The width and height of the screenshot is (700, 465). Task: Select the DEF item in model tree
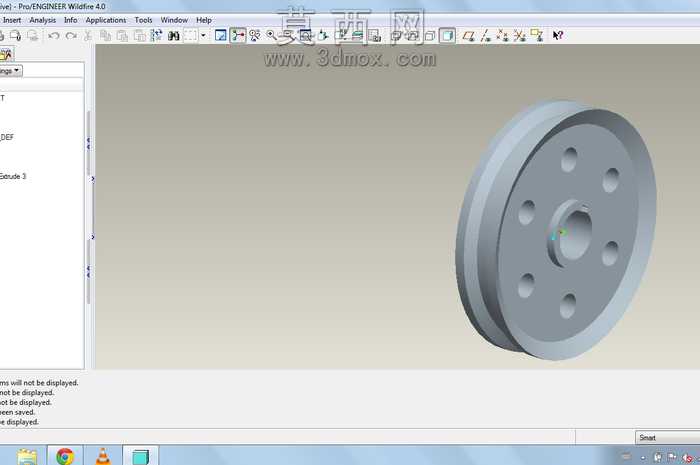7,137
